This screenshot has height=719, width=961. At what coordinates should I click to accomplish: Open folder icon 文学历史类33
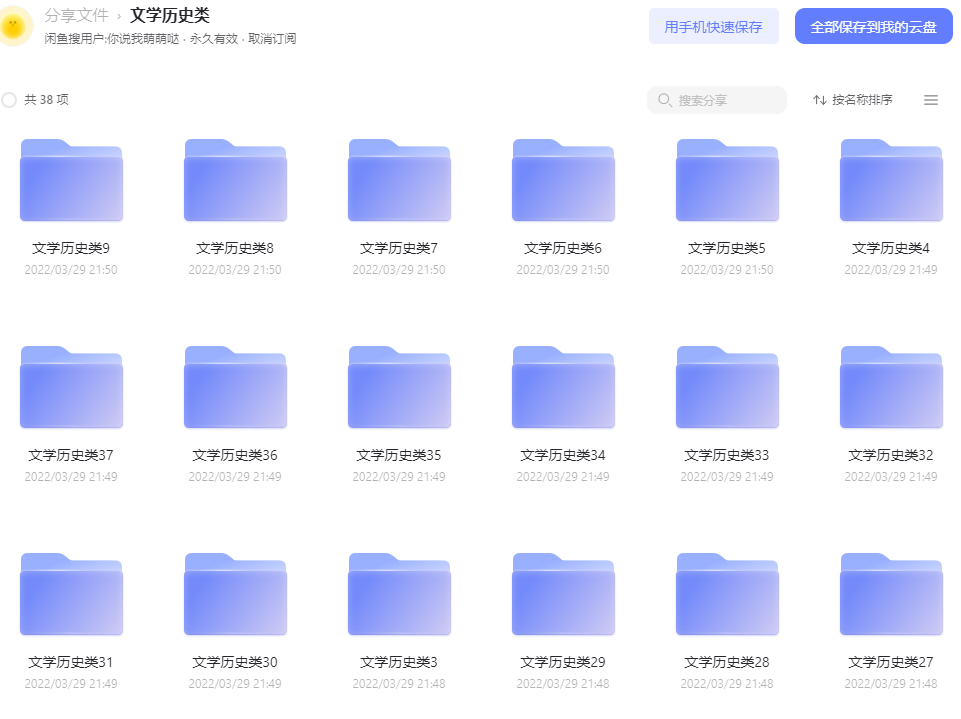[x=727, y=387]
